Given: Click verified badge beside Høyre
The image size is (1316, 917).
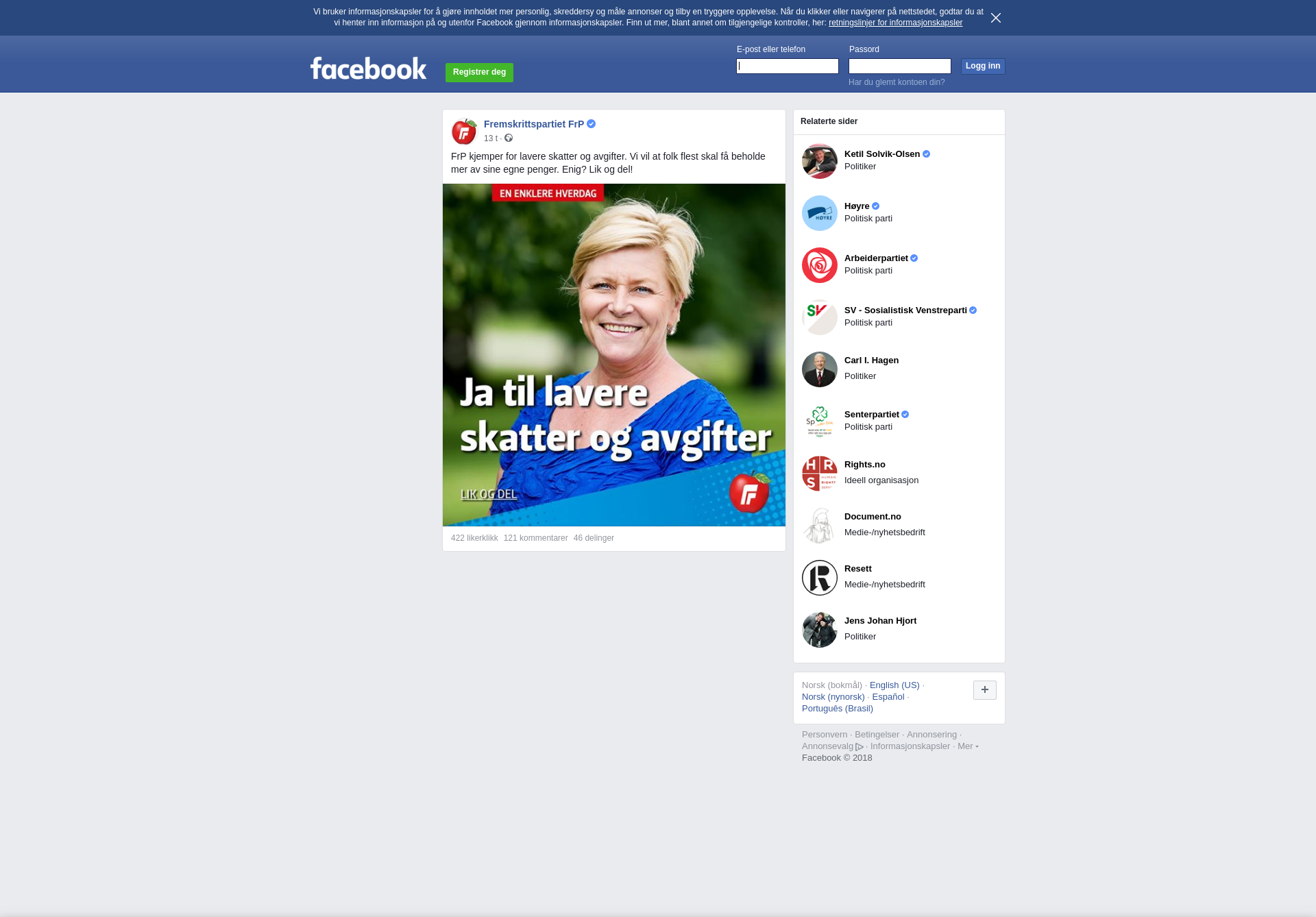Looking at the screenshot, I should 875,206.
